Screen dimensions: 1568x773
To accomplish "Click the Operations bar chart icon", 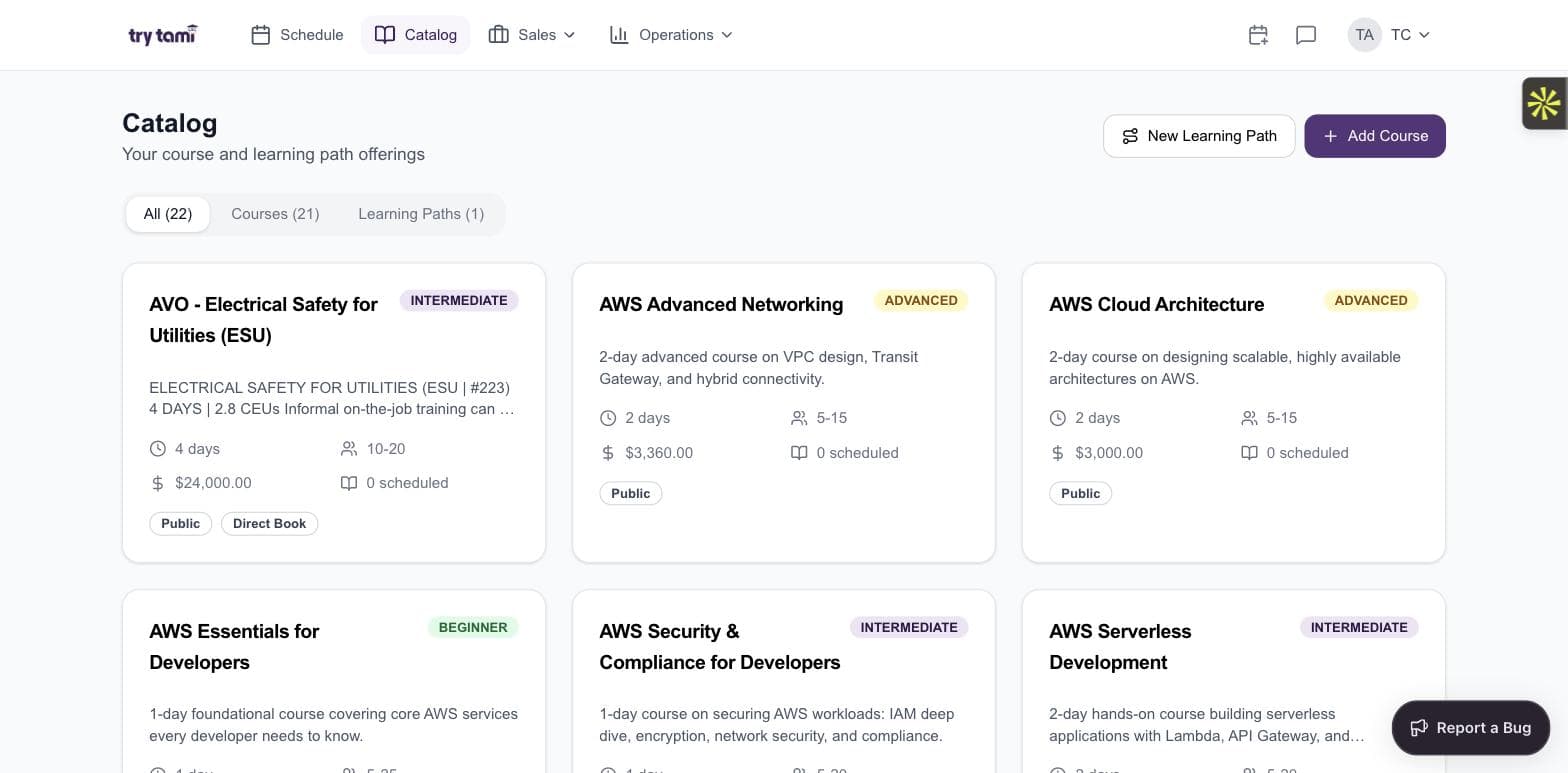I will tap(619, 35).
